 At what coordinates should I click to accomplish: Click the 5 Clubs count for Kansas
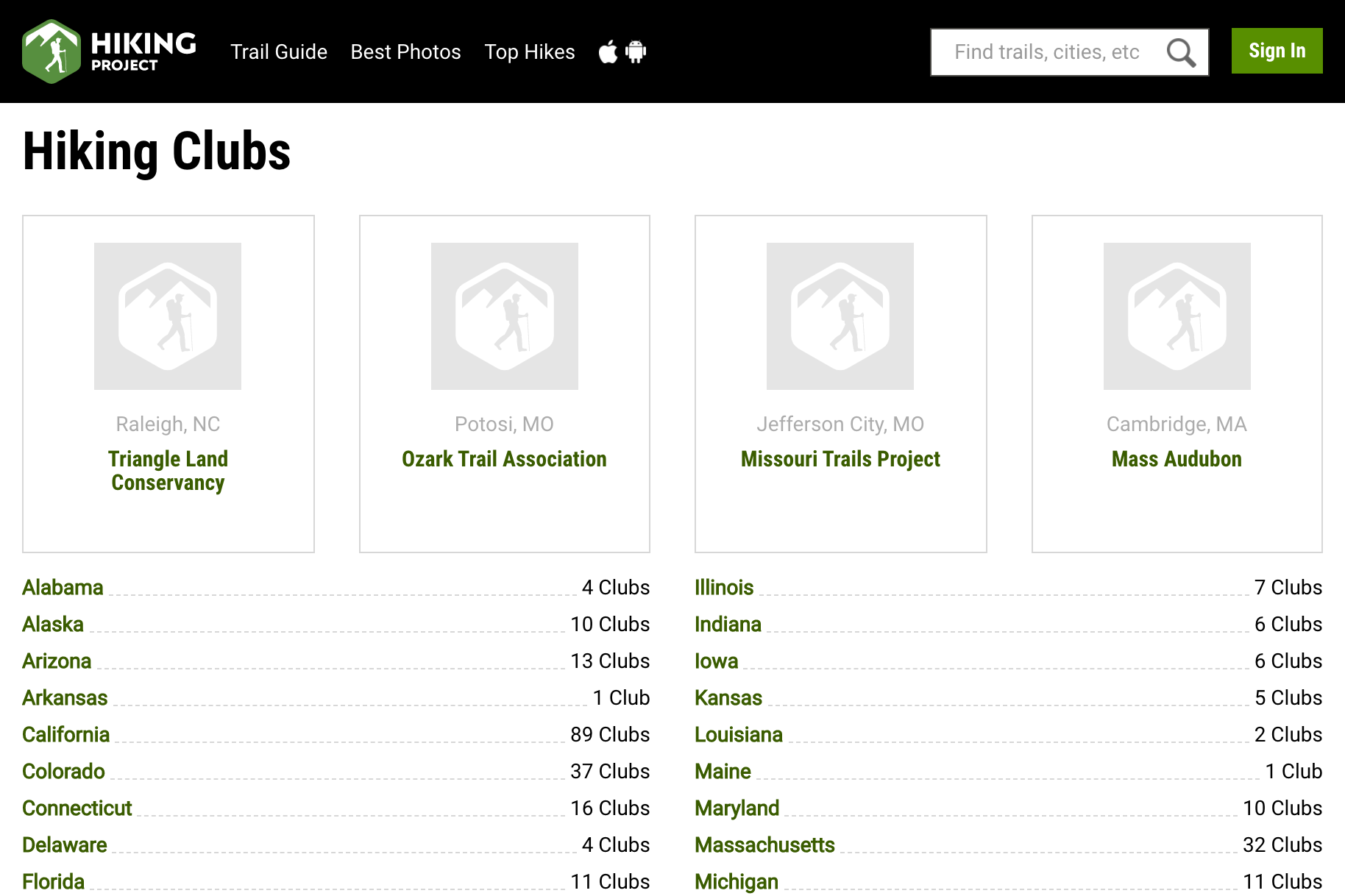pyautogui.click(x=1289, y=698)
